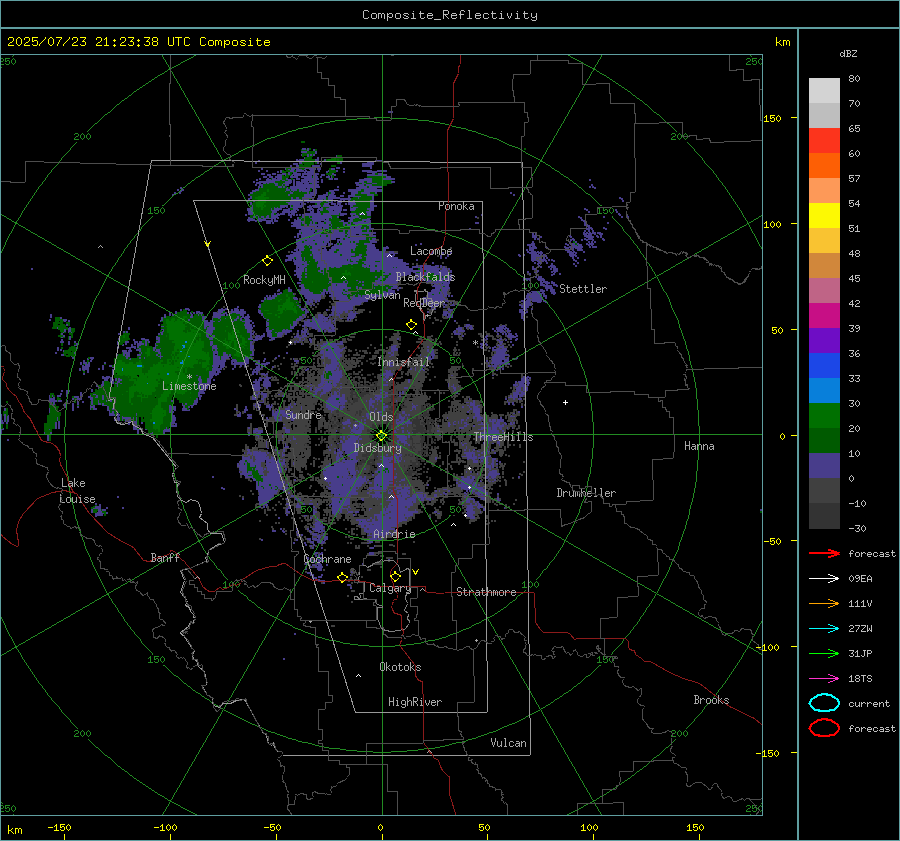This screenshot has width=900, height=841.
Task: Click the orange 111V arrow legend icon
Action: (824, 603)
